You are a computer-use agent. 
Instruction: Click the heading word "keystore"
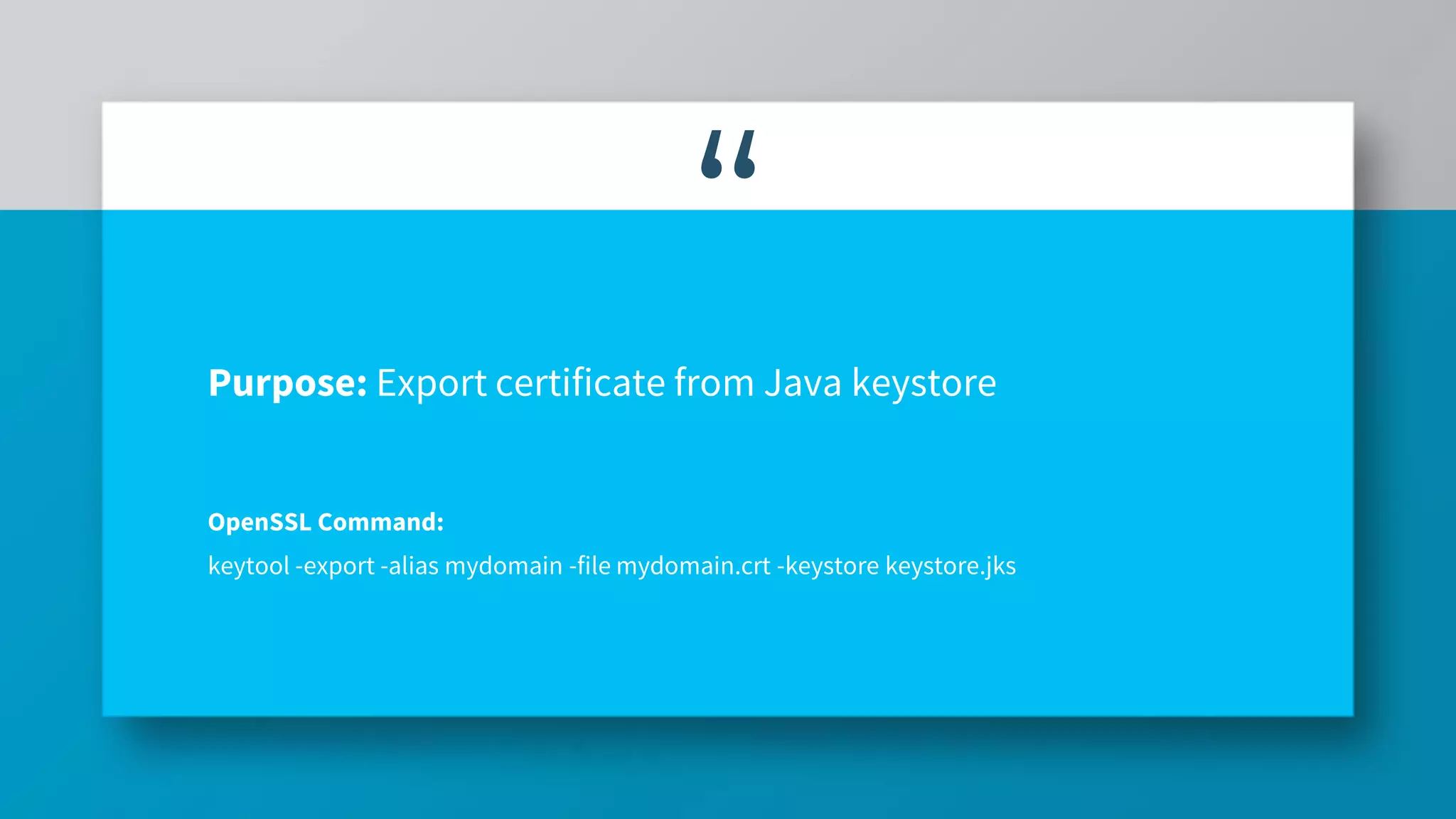[x=924, y=383]
